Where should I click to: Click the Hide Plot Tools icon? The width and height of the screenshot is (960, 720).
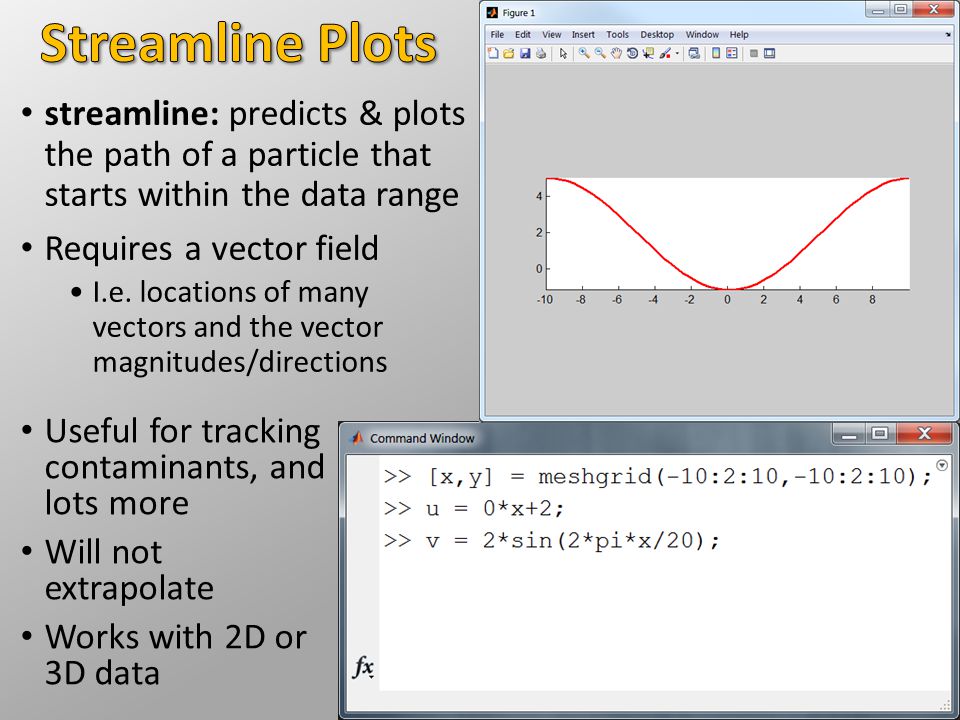coord(754,53)
